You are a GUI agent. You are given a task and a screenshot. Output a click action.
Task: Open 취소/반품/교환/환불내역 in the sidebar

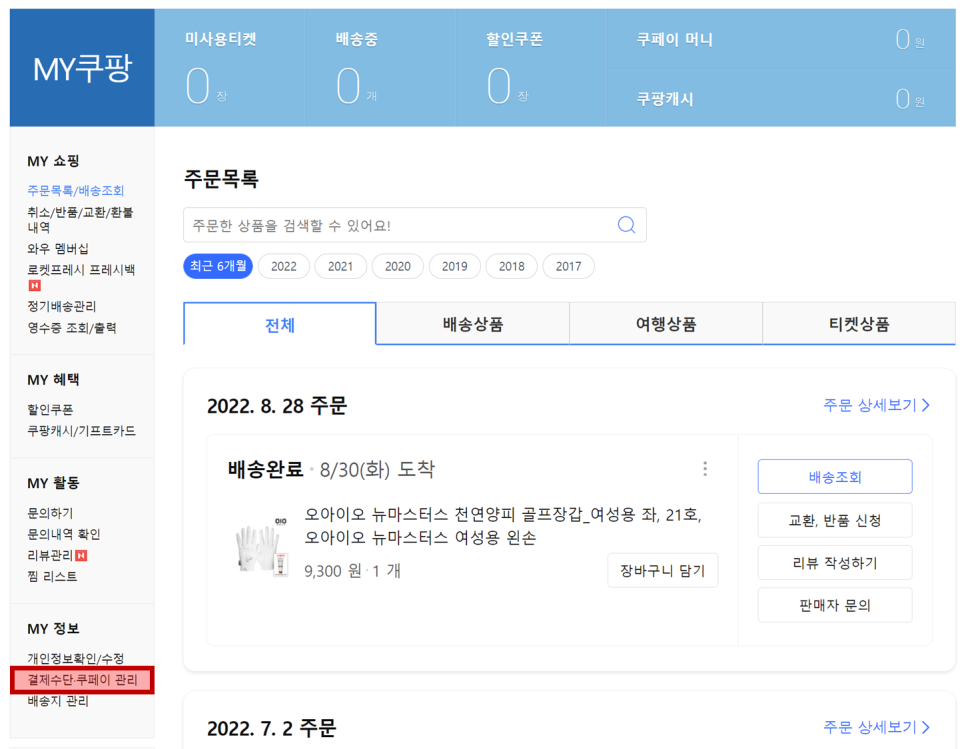point(80,219)
